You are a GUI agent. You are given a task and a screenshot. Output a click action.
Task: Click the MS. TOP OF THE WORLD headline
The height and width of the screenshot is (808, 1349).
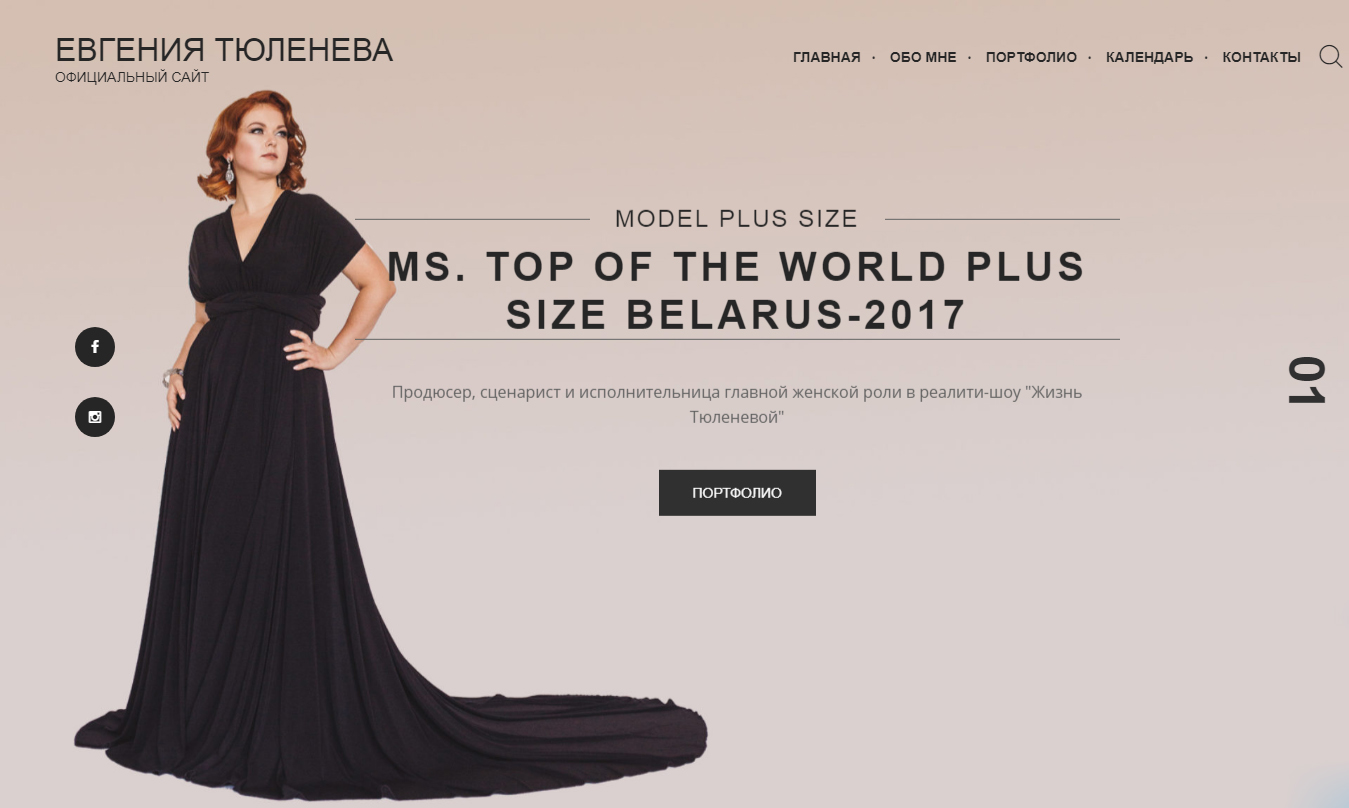(736, 291)
